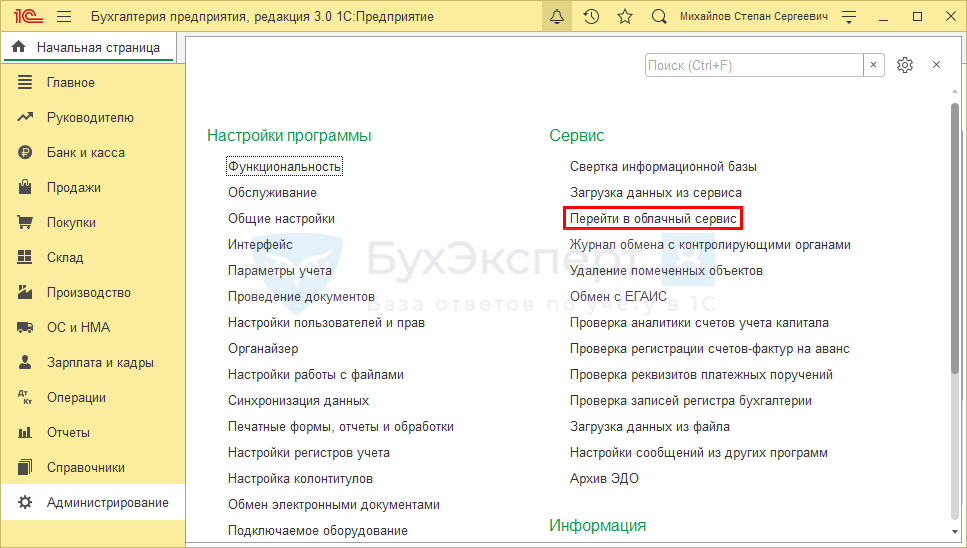Click the magnifier search icon in title bar
Viewport: 967px width, 548px height.
click(659, 17)
